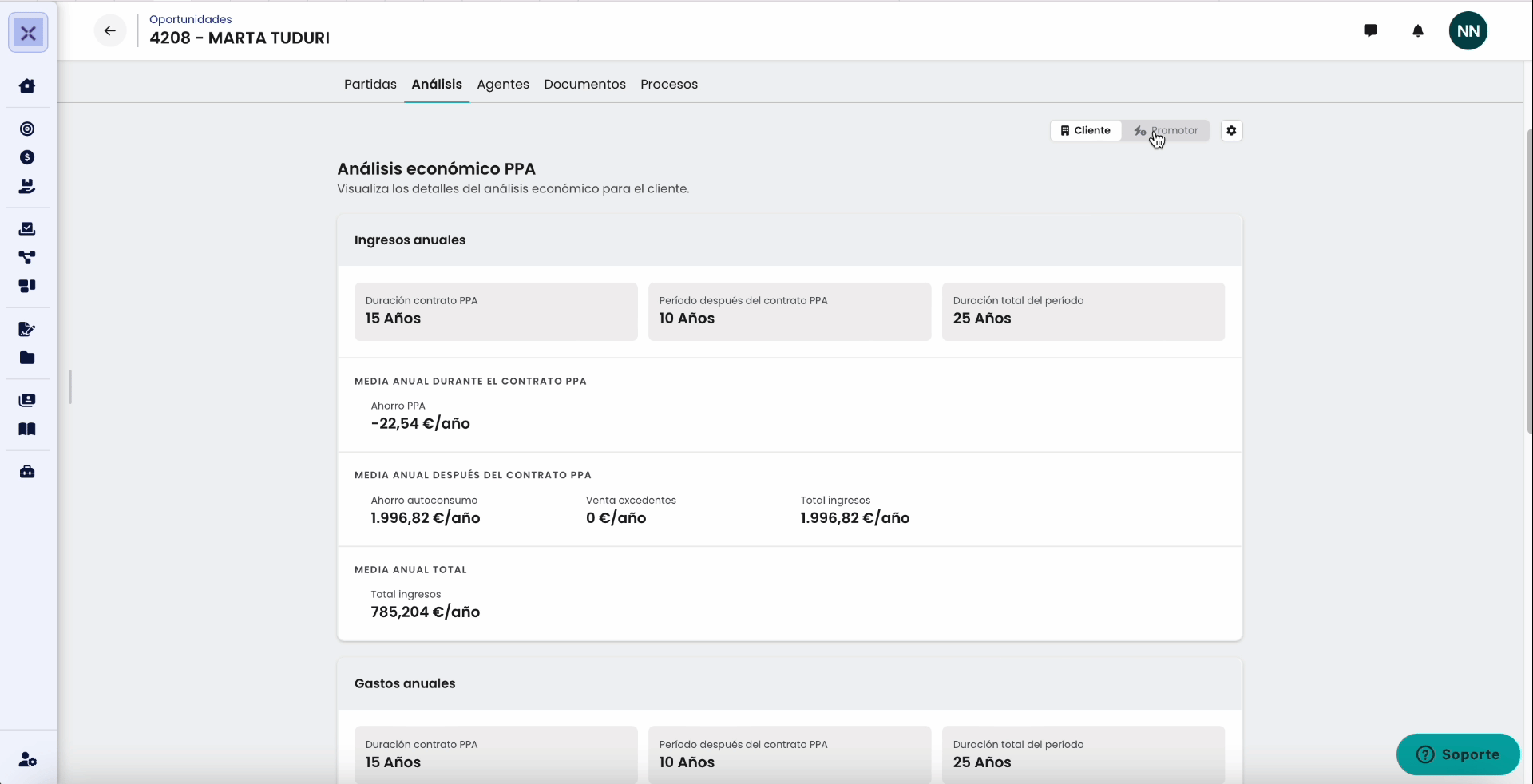Click 10 Años in Ingresos anuales
1533x784 pixels.
687,318
